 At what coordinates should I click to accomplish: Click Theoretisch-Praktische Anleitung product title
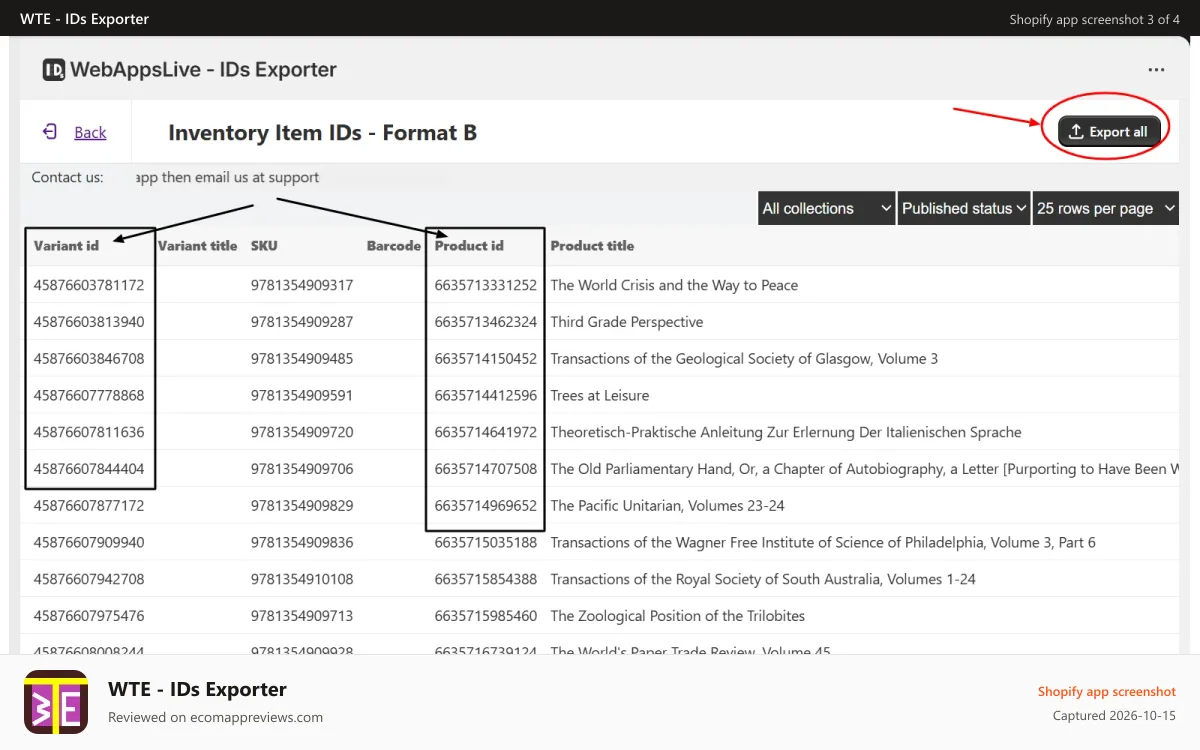786,432
